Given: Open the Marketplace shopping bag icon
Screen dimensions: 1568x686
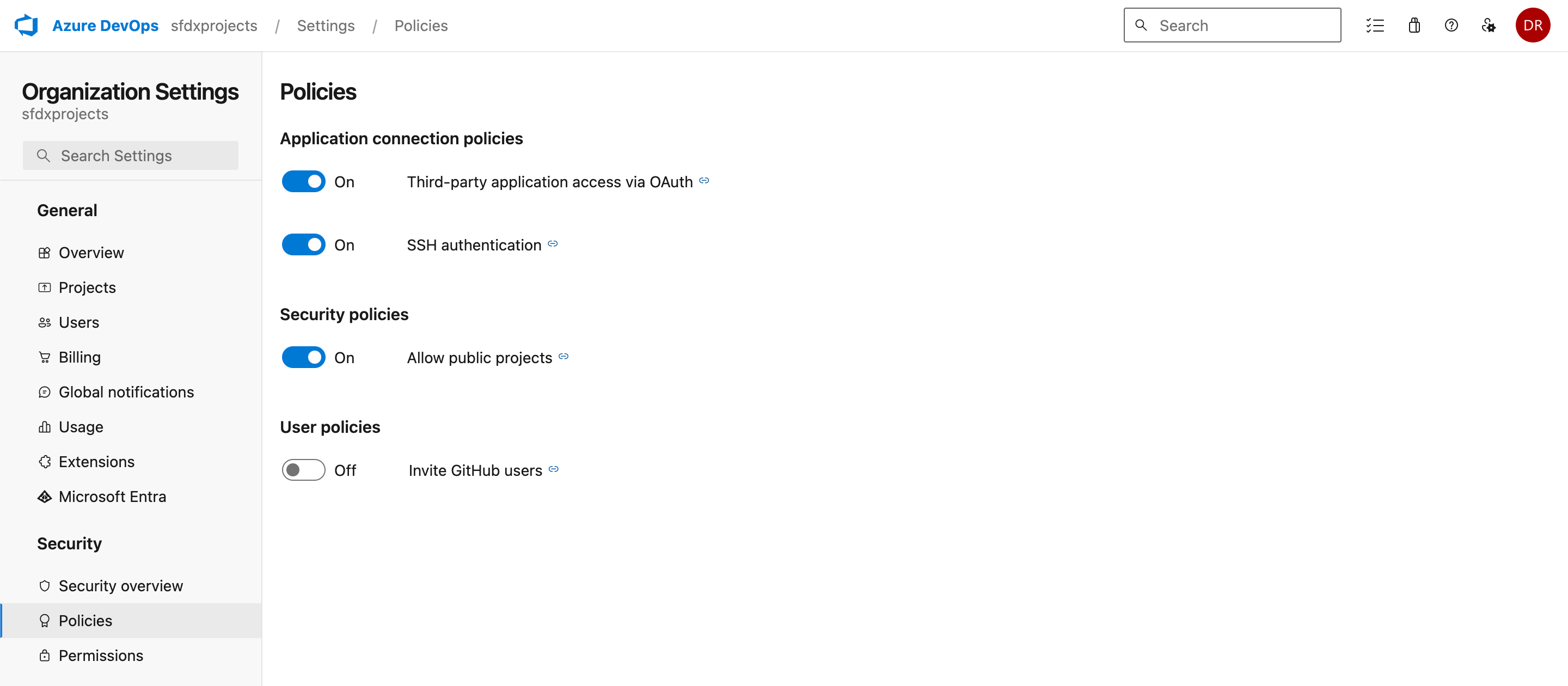Looking at the screenshot, I should (1413, 26).
